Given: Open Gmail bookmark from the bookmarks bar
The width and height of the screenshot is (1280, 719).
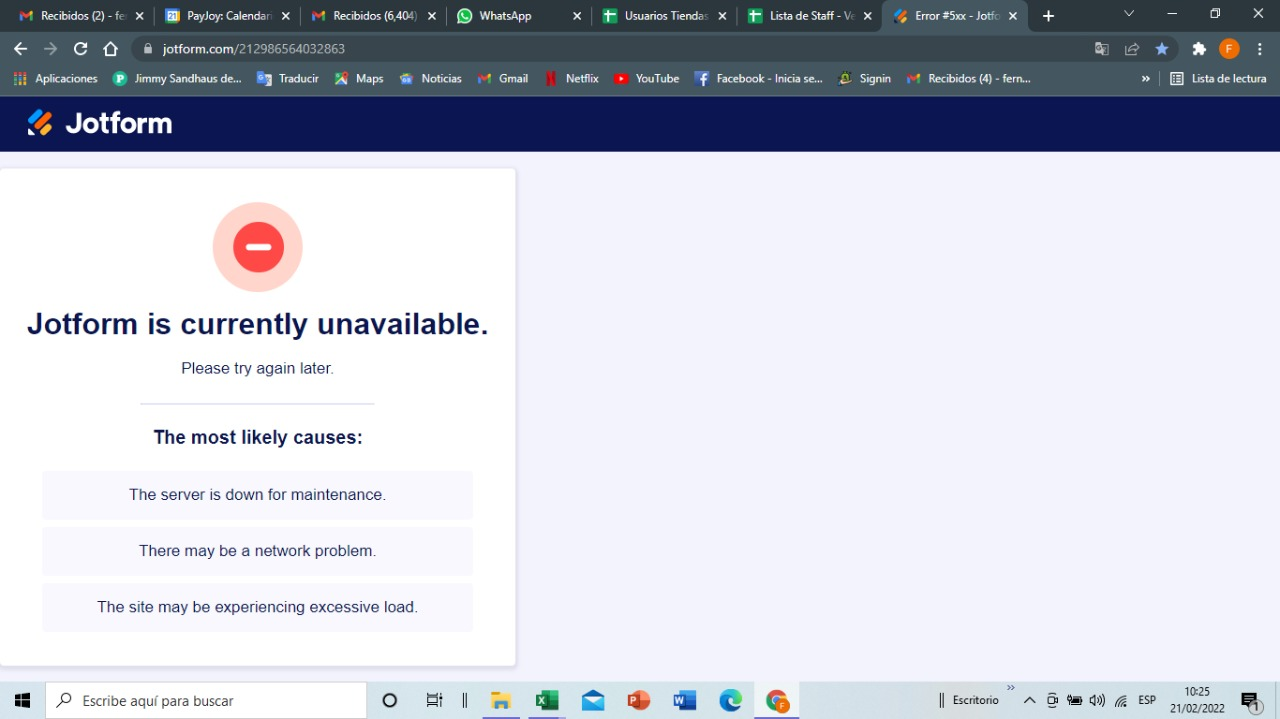Looking at the screenshot, I should click(x=502, y=78).
